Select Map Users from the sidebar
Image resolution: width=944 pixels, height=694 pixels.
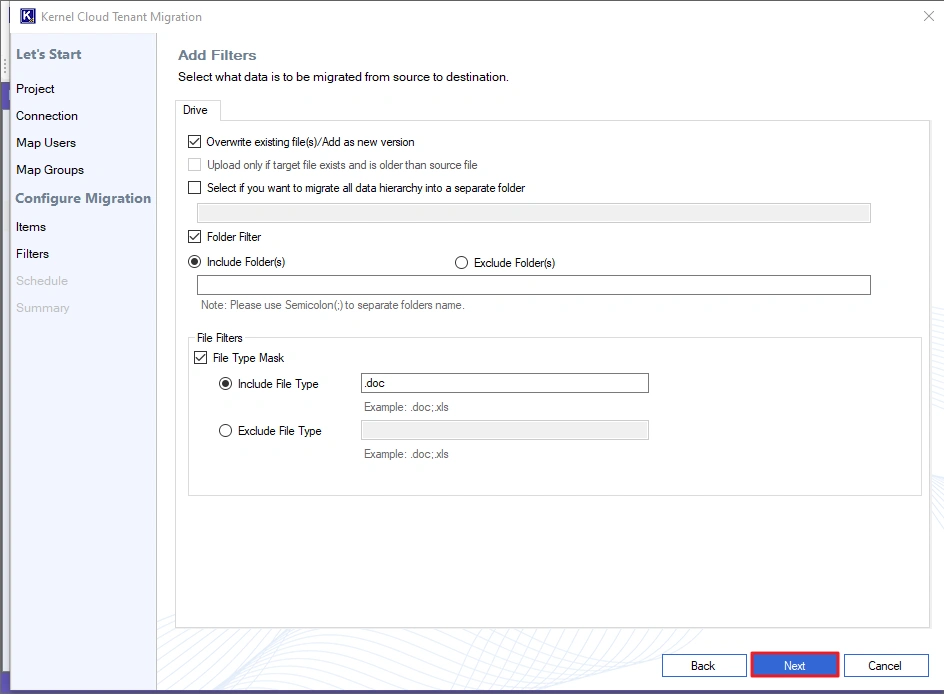(45, 143)
